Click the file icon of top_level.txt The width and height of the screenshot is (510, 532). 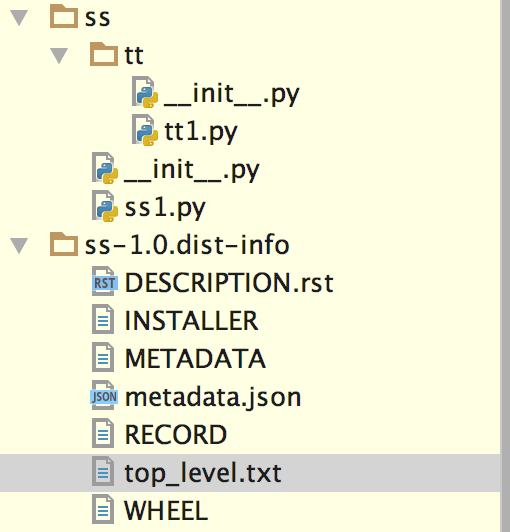tap(103, 472)
